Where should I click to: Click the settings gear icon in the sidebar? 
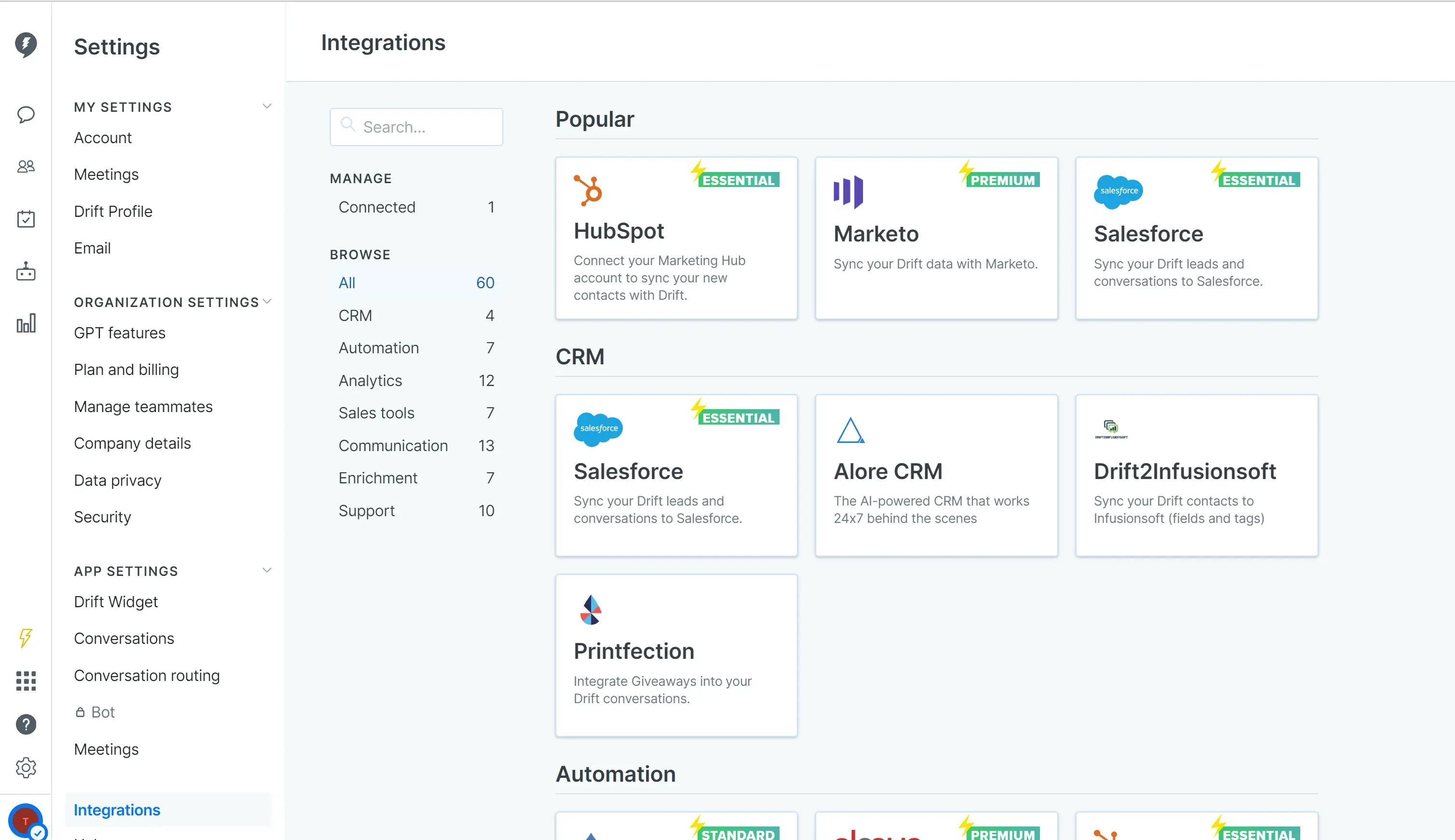pyautogui.click(x=26, y=768)
